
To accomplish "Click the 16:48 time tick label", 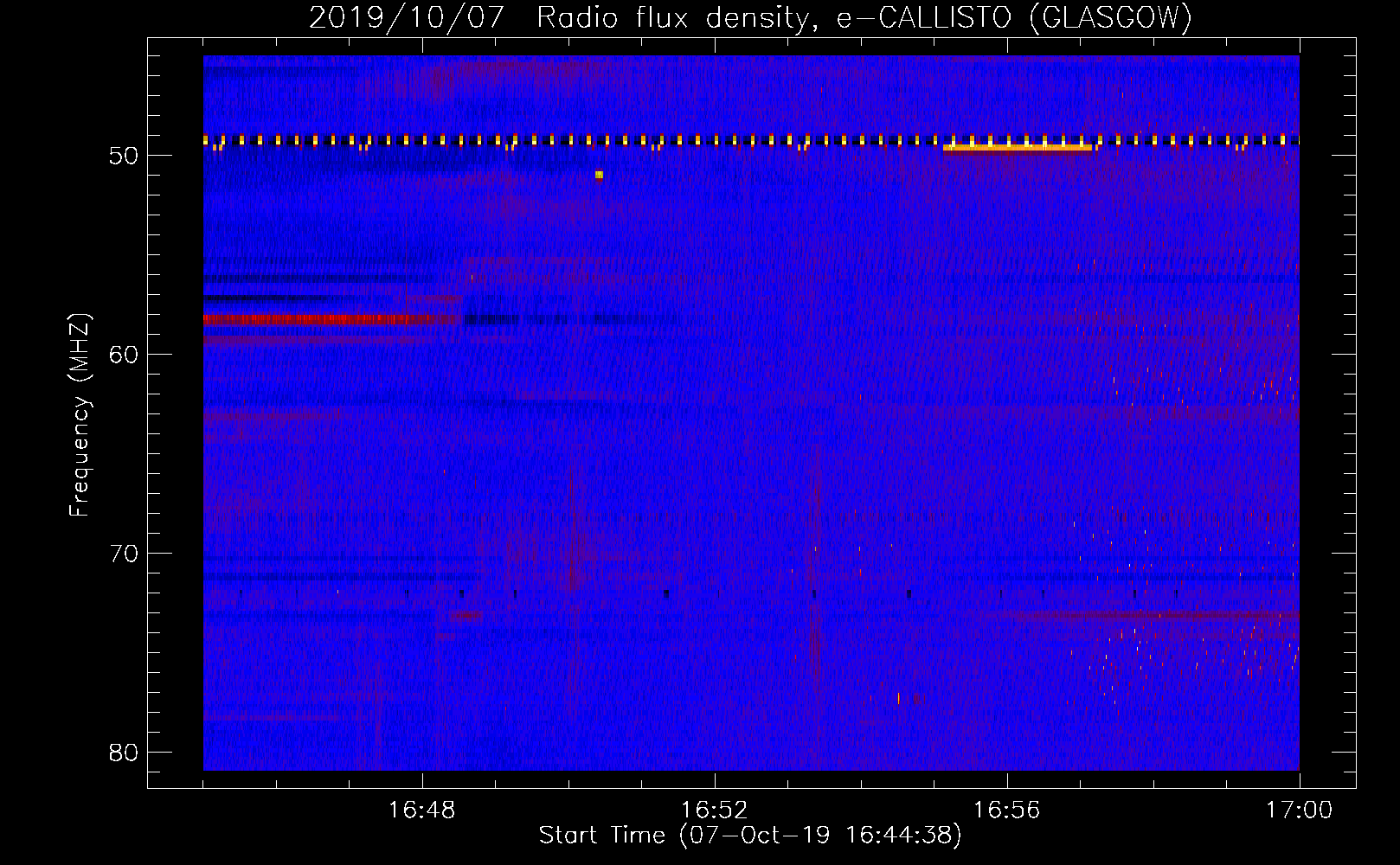I will coord(421,810).
